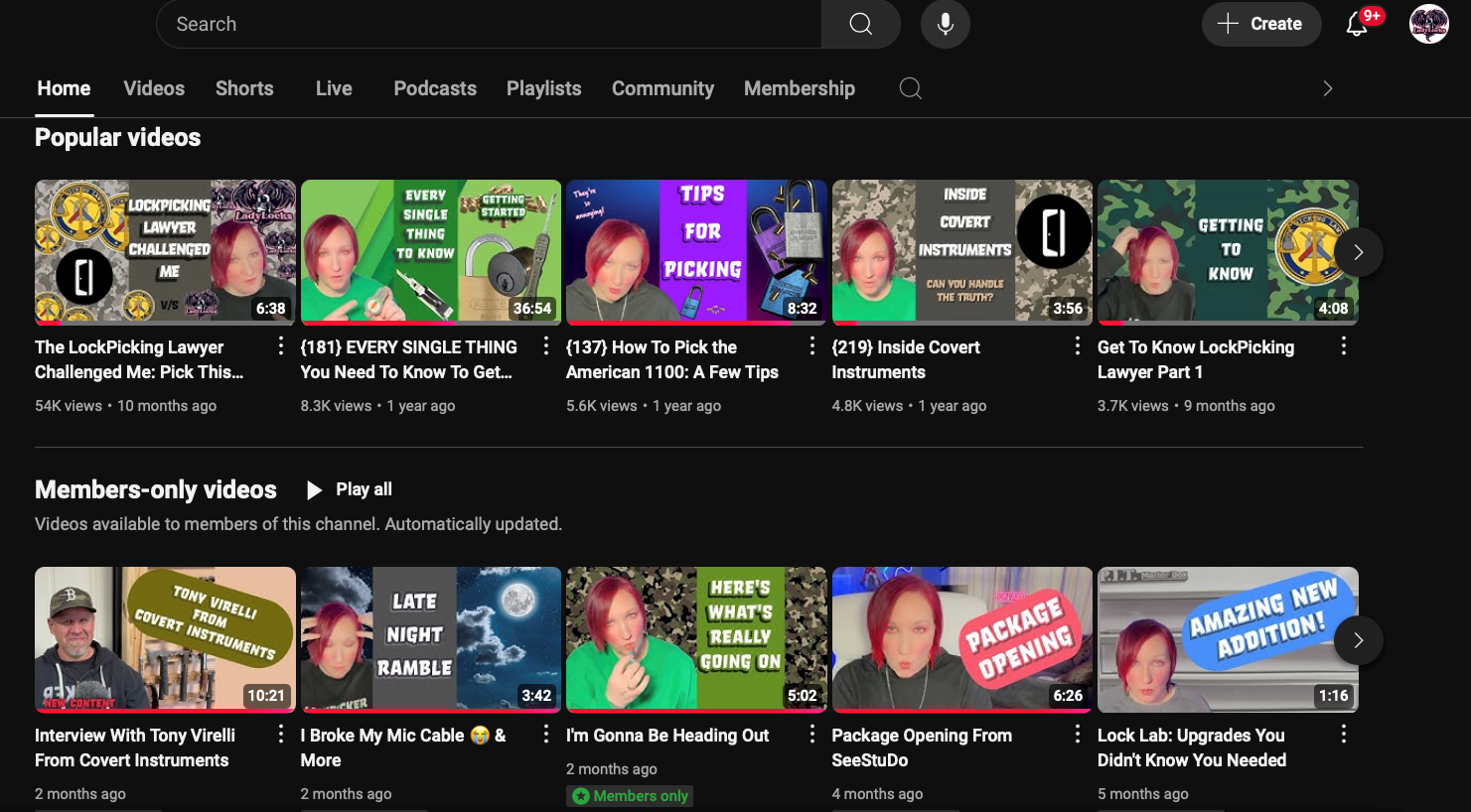Image resolution: width=1471 pixels, height=812 pixels.
Task: Open options for Package Opening From SeeStuDo
Action: pyautogui.click(x=1078, y=734)
